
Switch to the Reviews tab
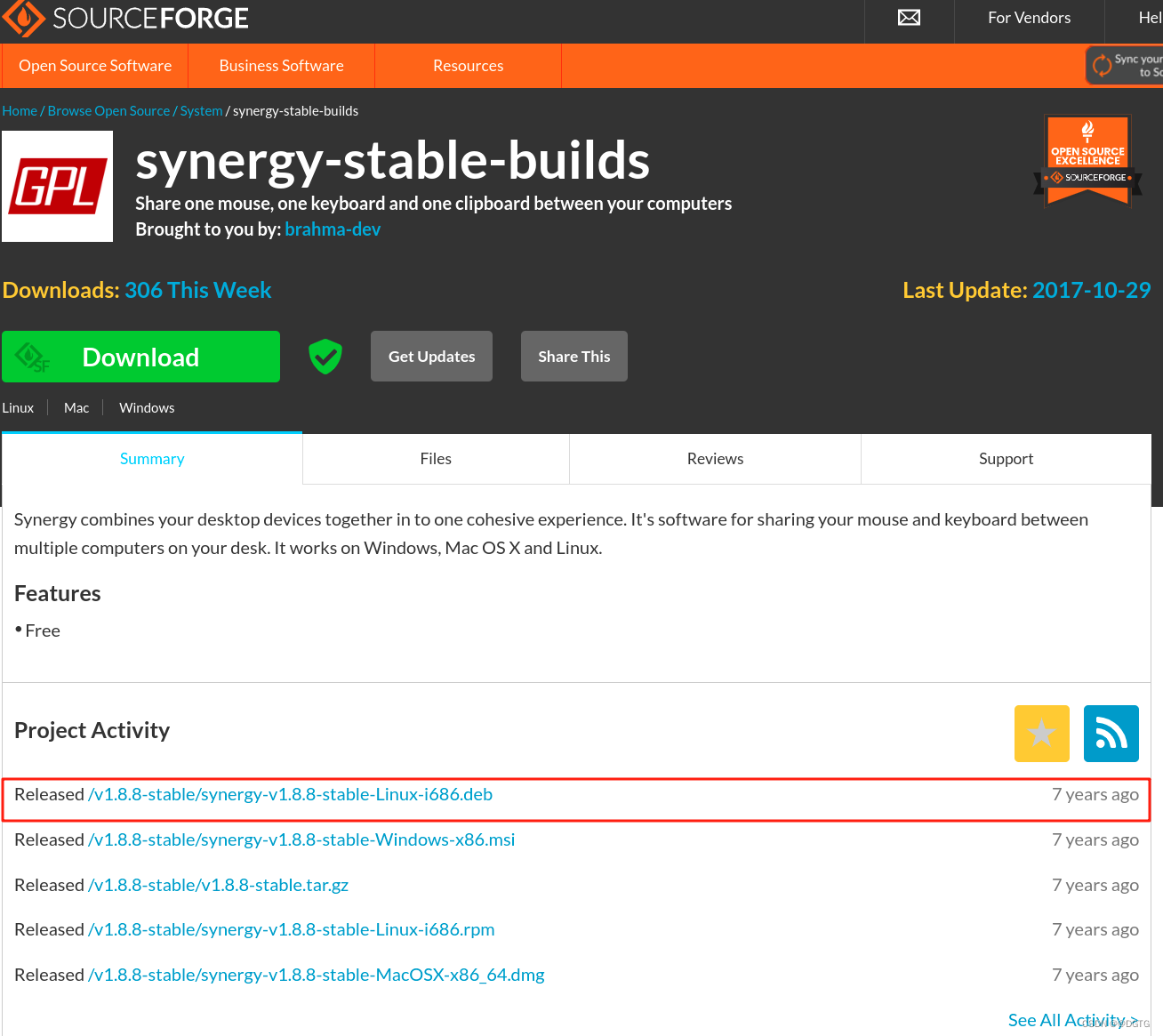click(715, 459)
